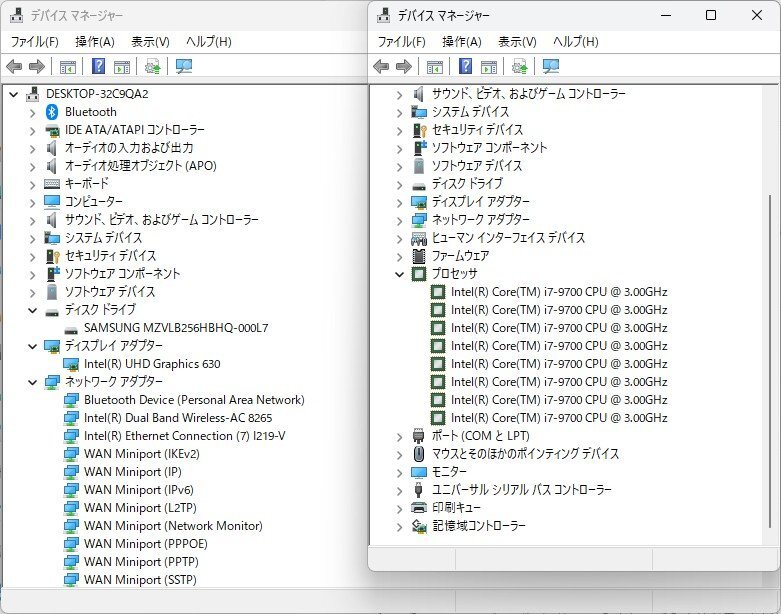The image size is (781, 614).
Task: Select the セキュリティ デバイス icon in right window
Action: coord(419,130)
